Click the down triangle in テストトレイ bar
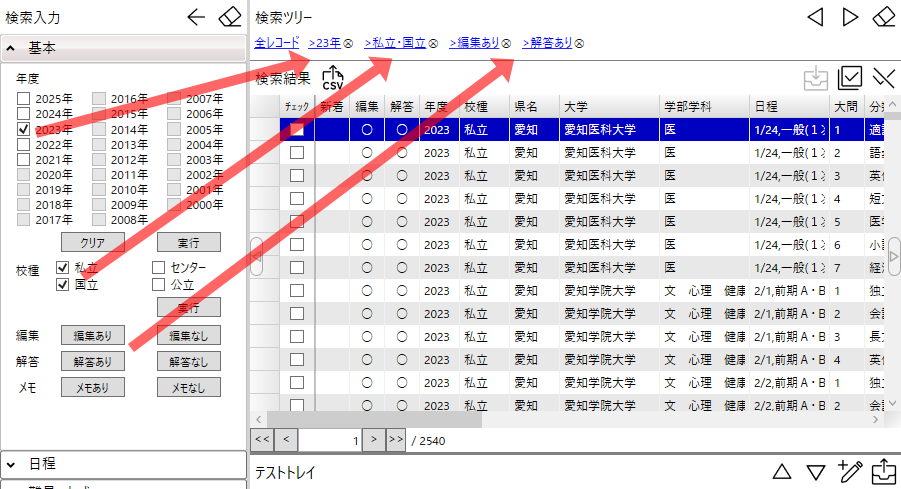Image resolution: width=901 pixels, height=489 pixels. pos(816,472)
